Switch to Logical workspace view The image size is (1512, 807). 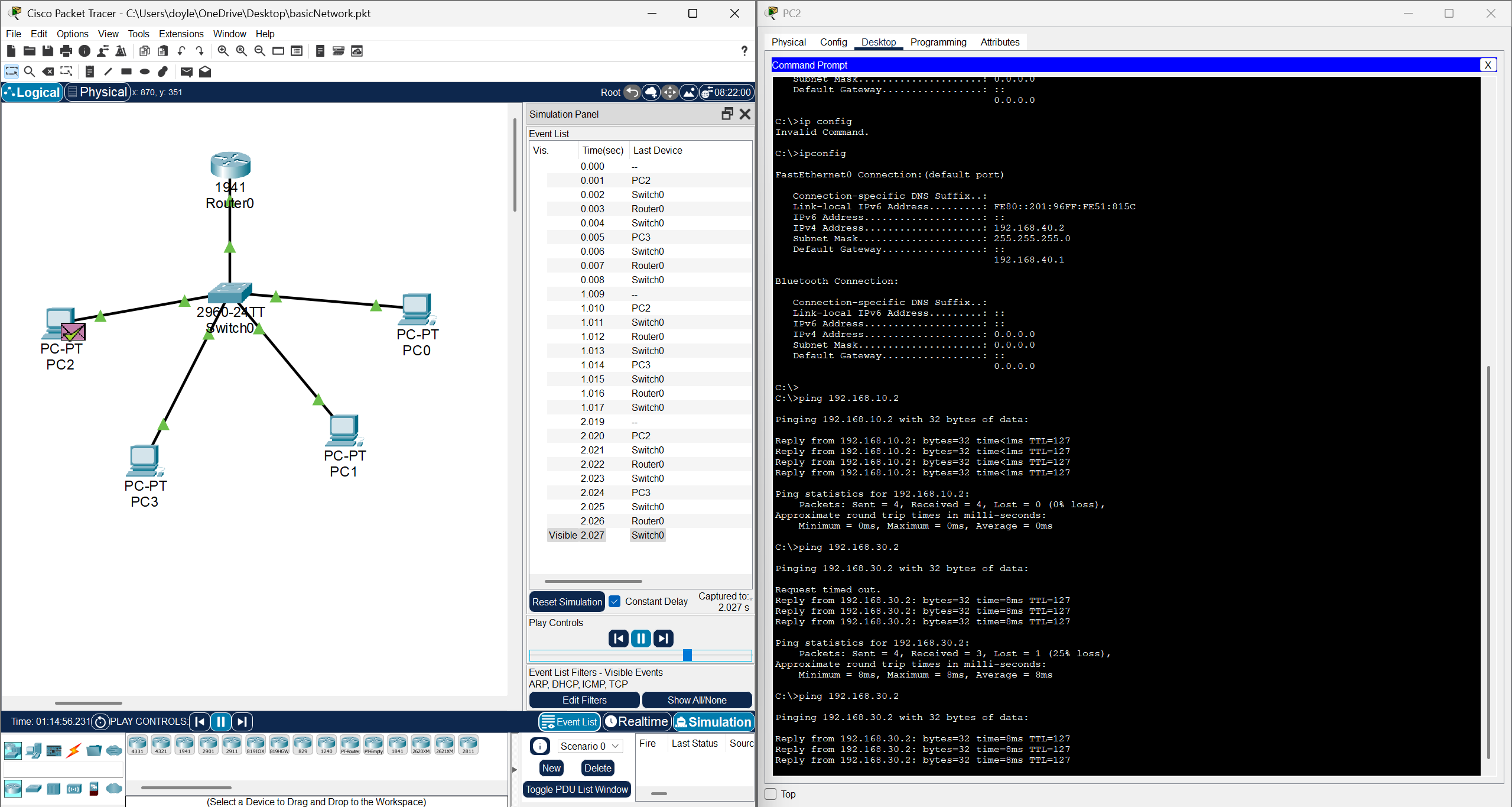(32, 92)
